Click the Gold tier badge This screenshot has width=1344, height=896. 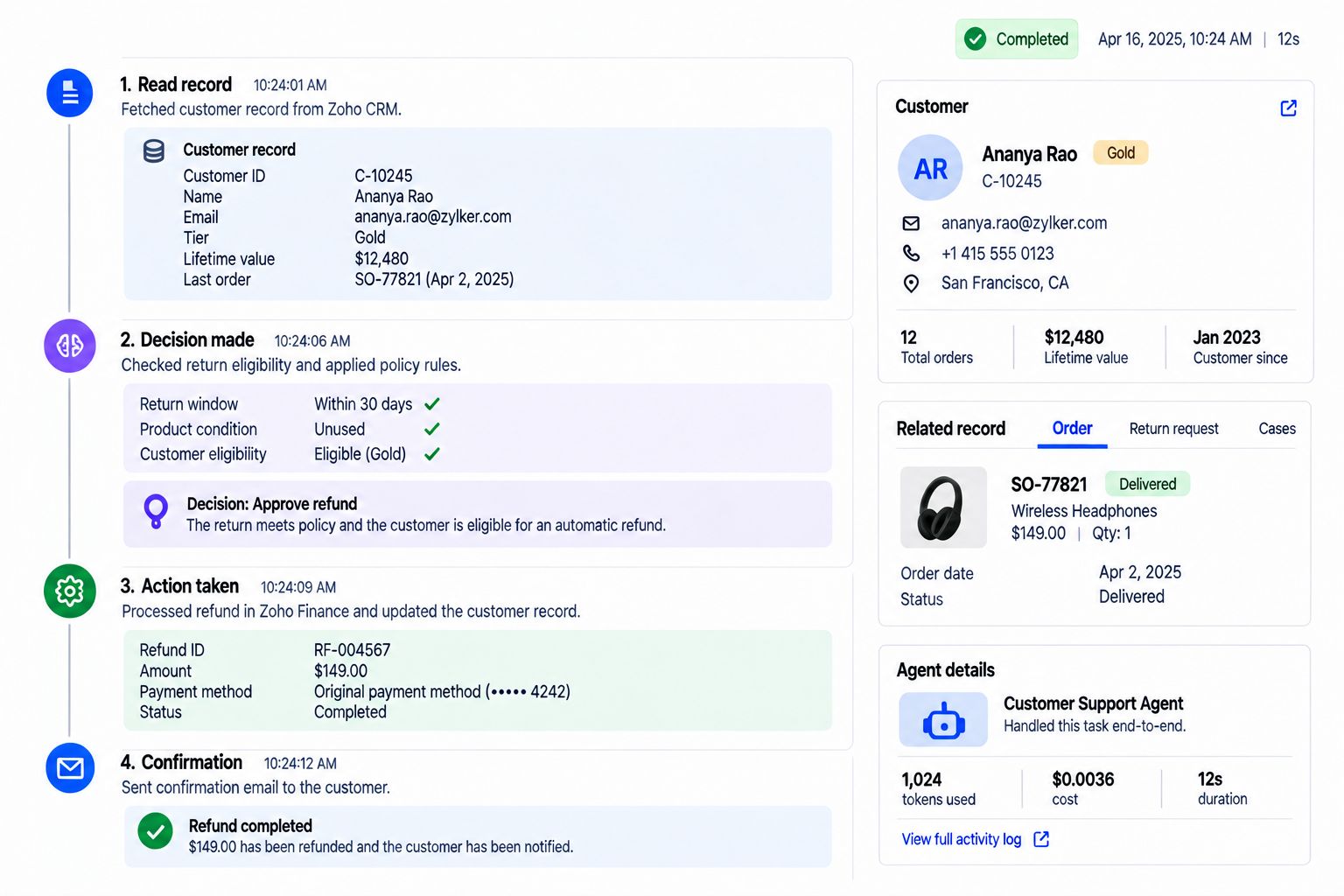click(1121, 153)
